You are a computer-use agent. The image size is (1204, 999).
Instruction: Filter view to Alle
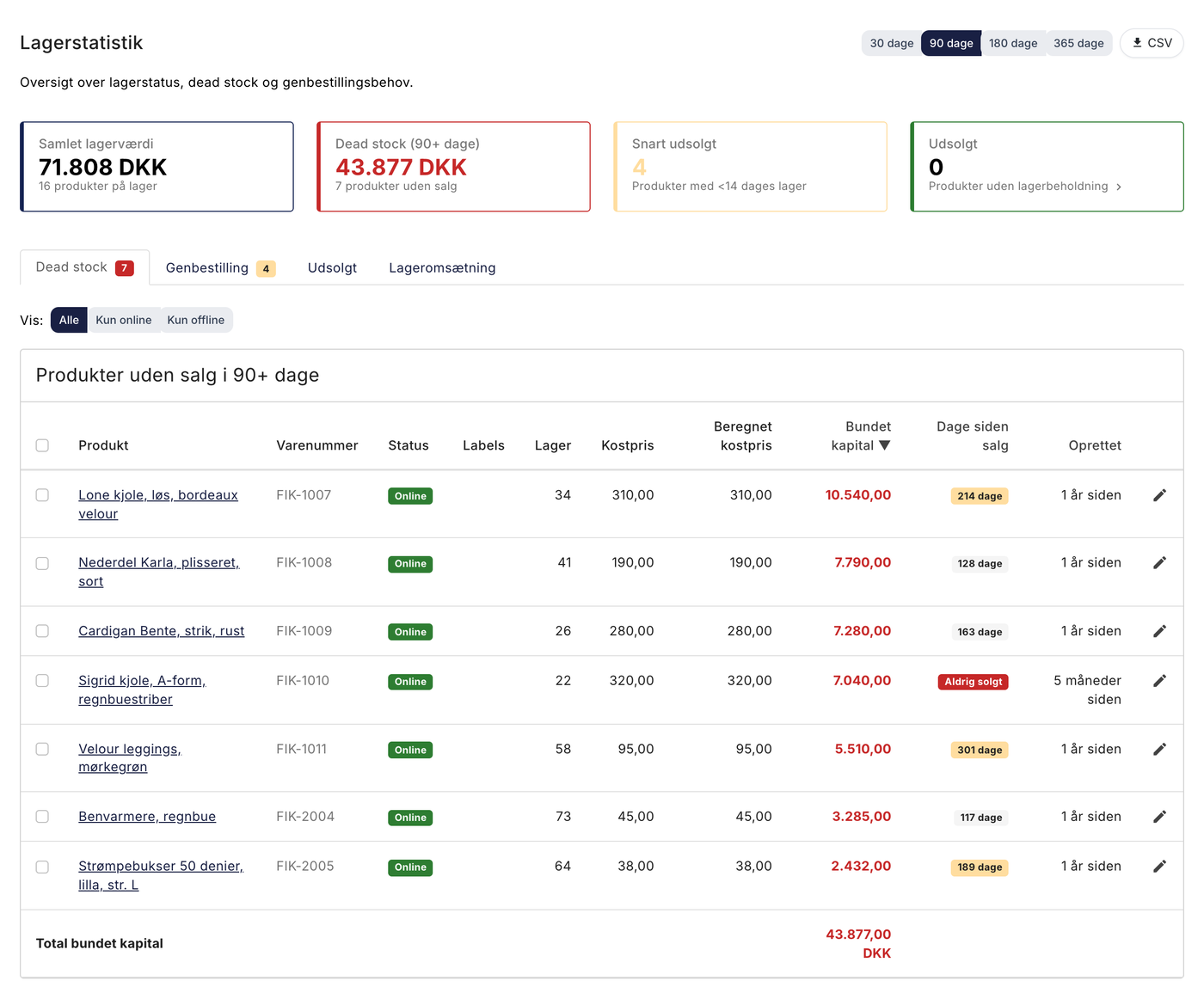point(69,320)
